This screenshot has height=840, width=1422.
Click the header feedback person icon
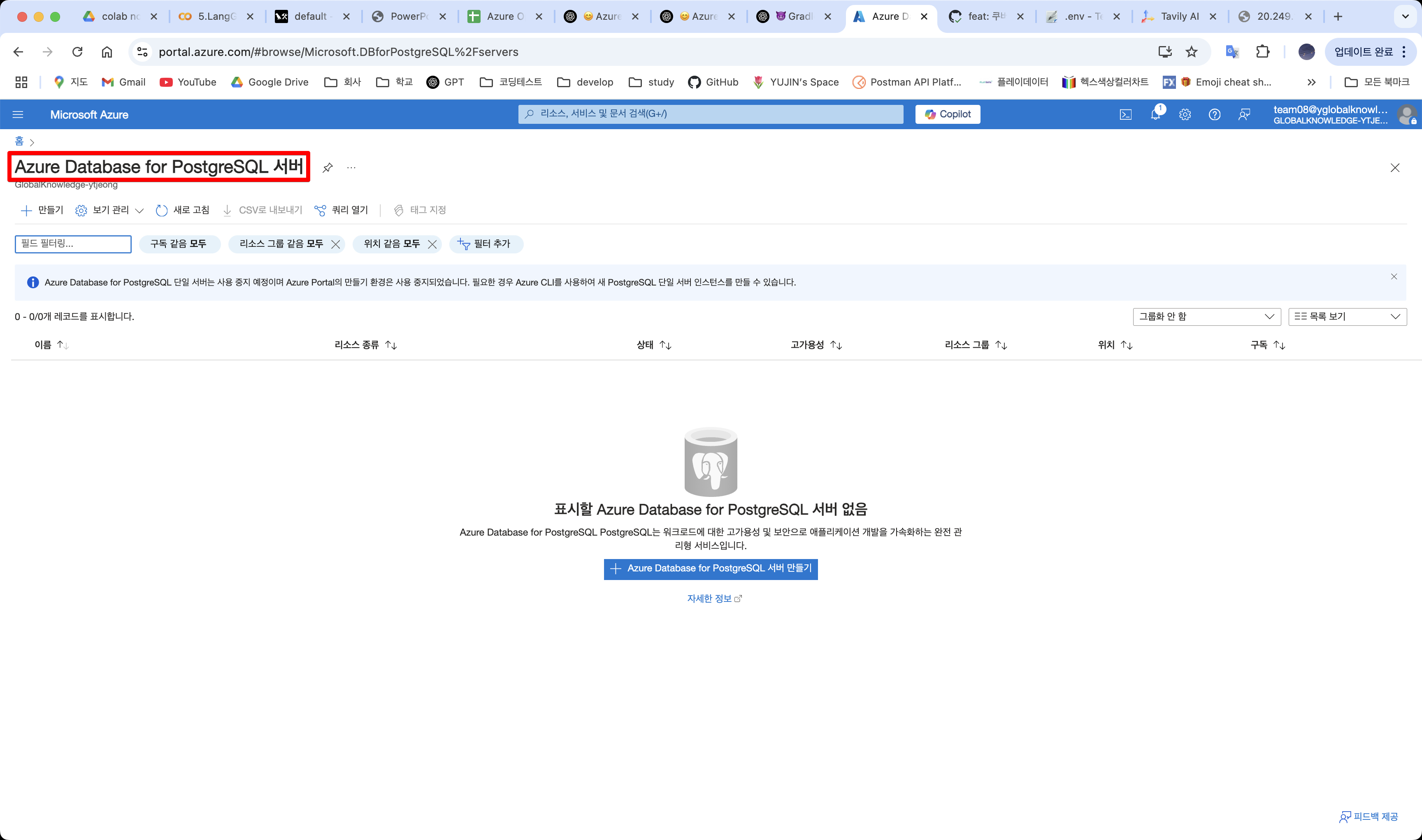[x=1244, y=114]
